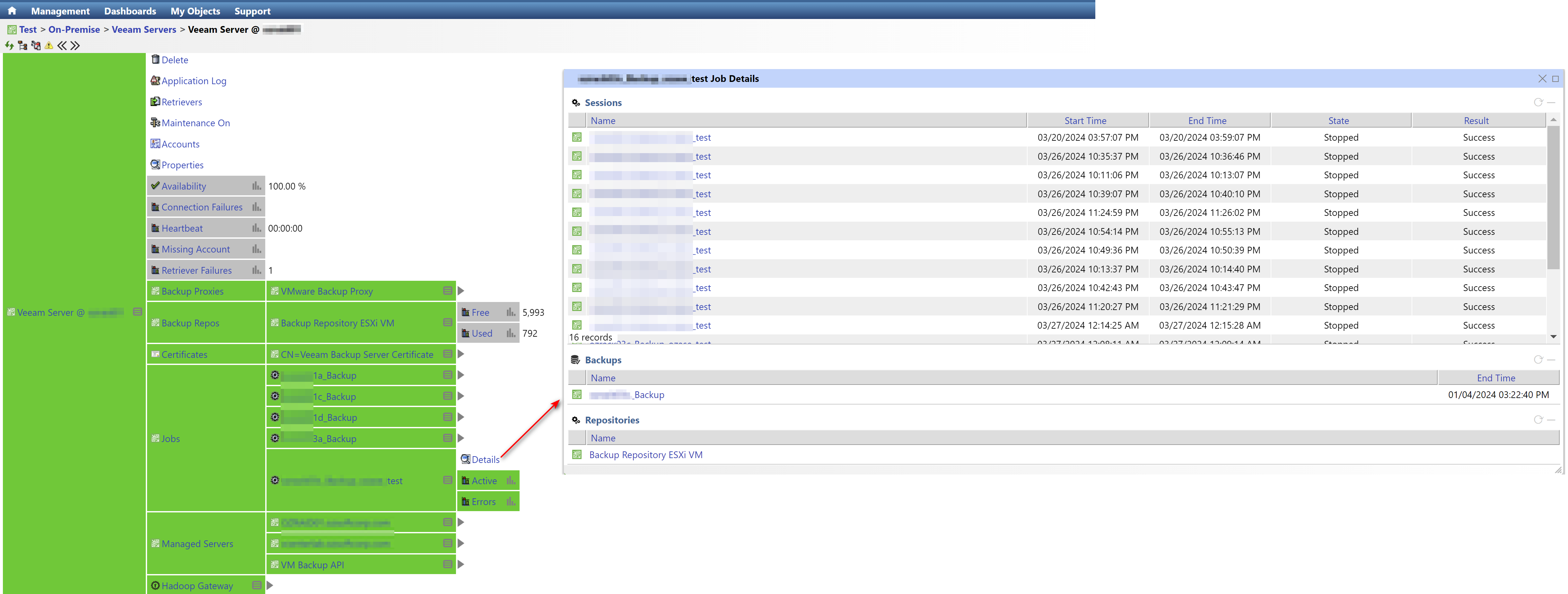Expand the 1a_Backup job arrow
The image size is (1568, 594).
click(x=461, y=375)
